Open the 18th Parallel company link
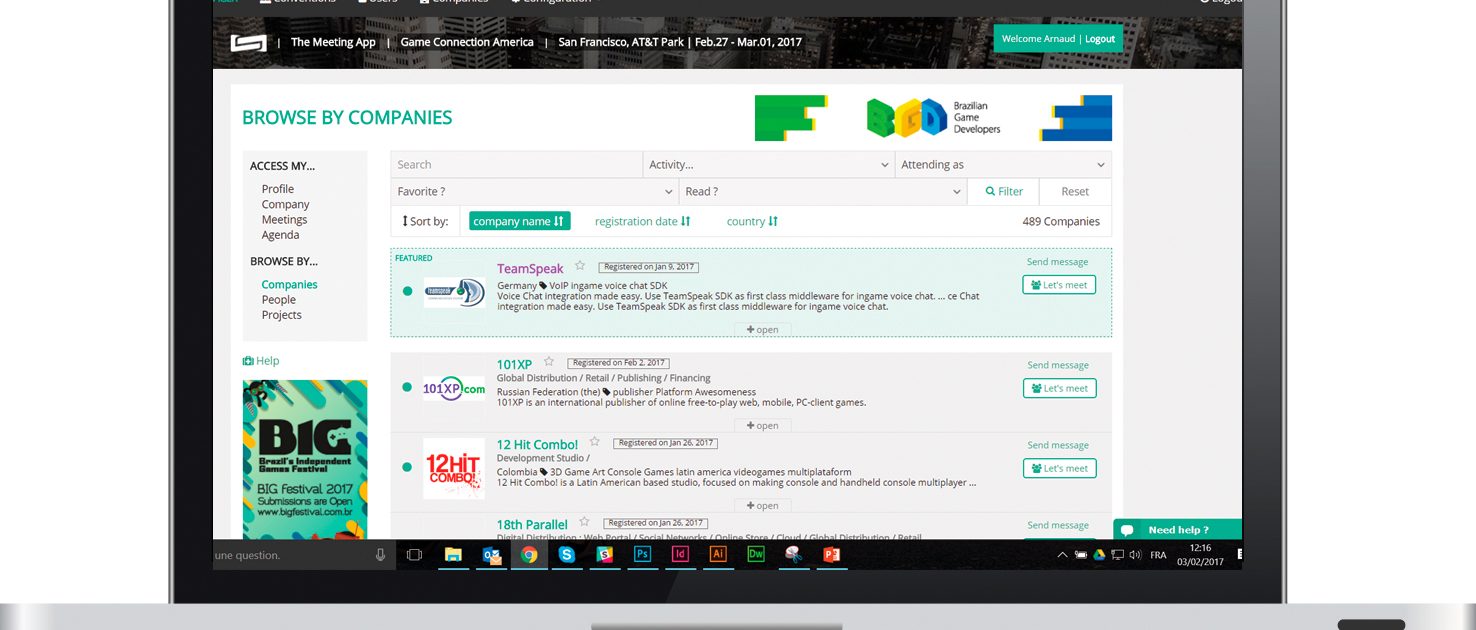This screenshot has width=1476, height=630. tap(532, 524)
